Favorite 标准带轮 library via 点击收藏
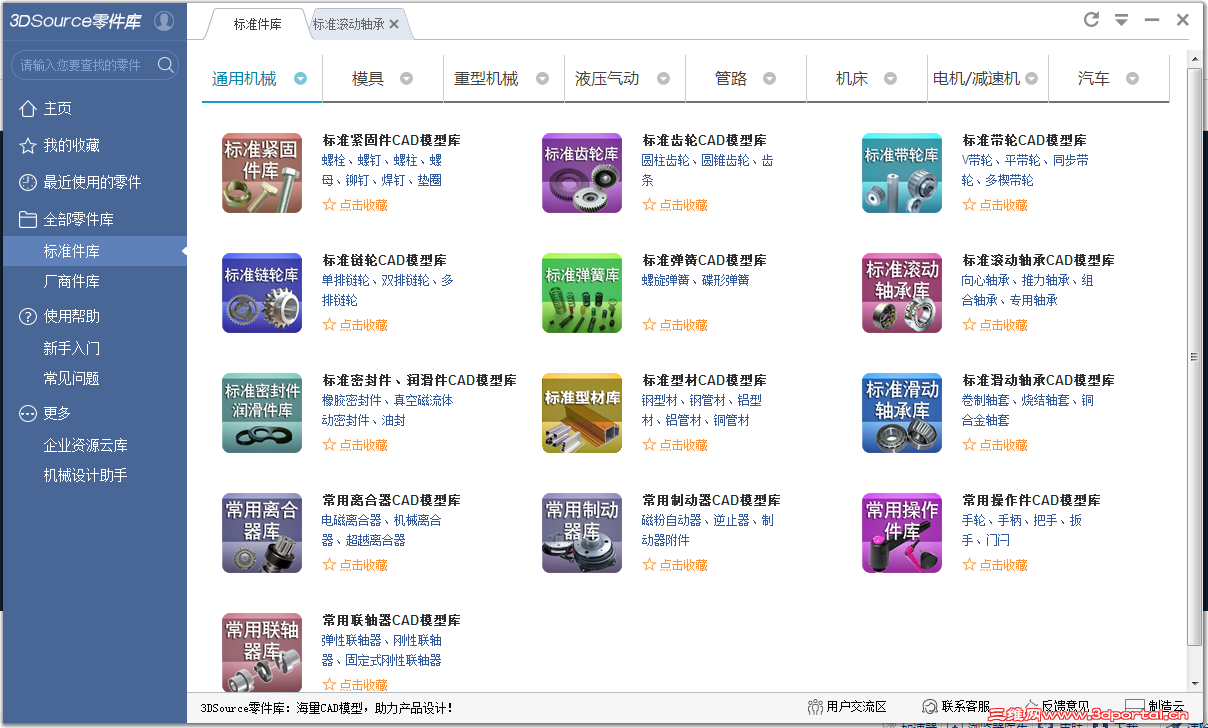 (x=995, y=205)
